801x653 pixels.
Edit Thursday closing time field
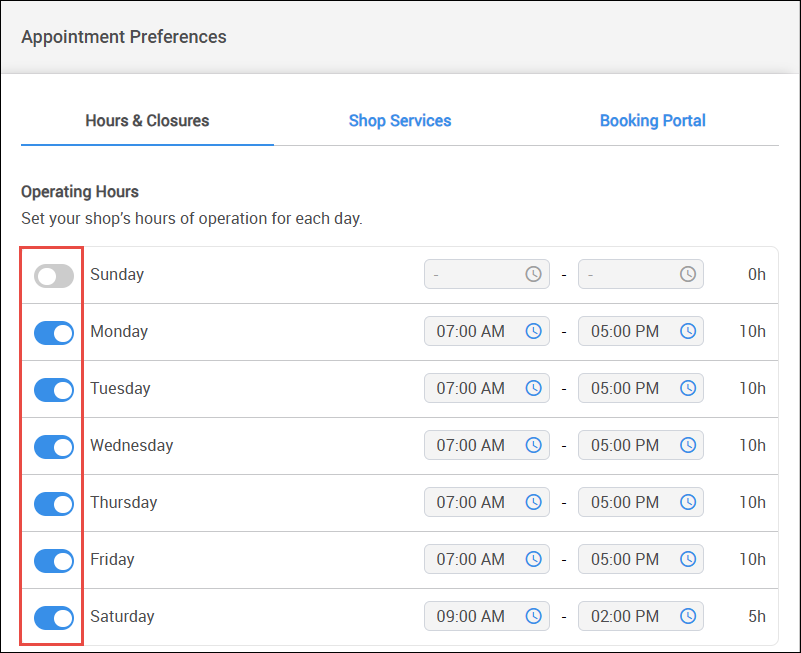641,502
